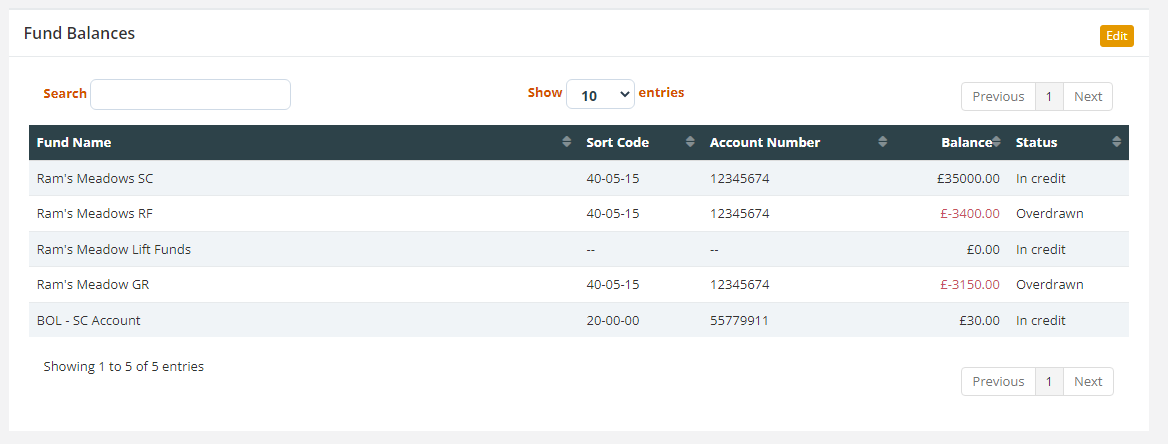Click Previous in top pagination
This screenshot has width=1168, height=444.
tap(998, 96)
